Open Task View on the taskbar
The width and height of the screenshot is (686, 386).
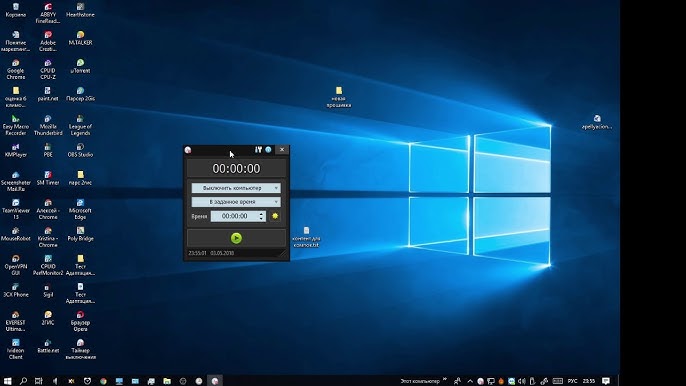point(38,381)
